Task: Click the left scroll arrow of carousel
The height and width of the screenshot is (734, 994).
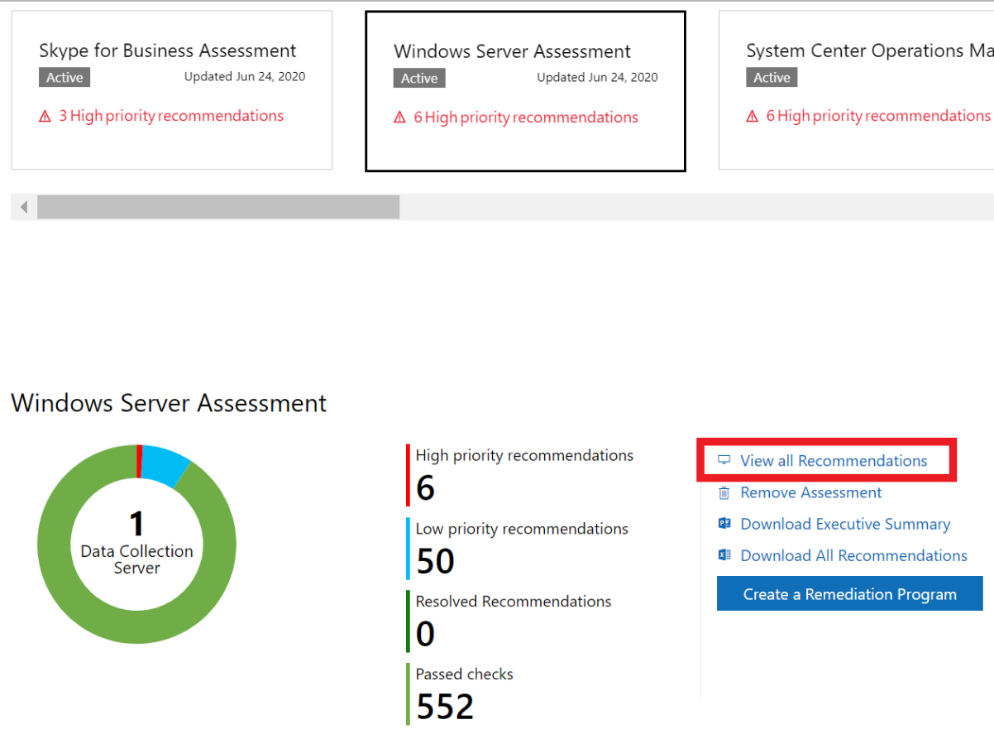Action: 24,207
